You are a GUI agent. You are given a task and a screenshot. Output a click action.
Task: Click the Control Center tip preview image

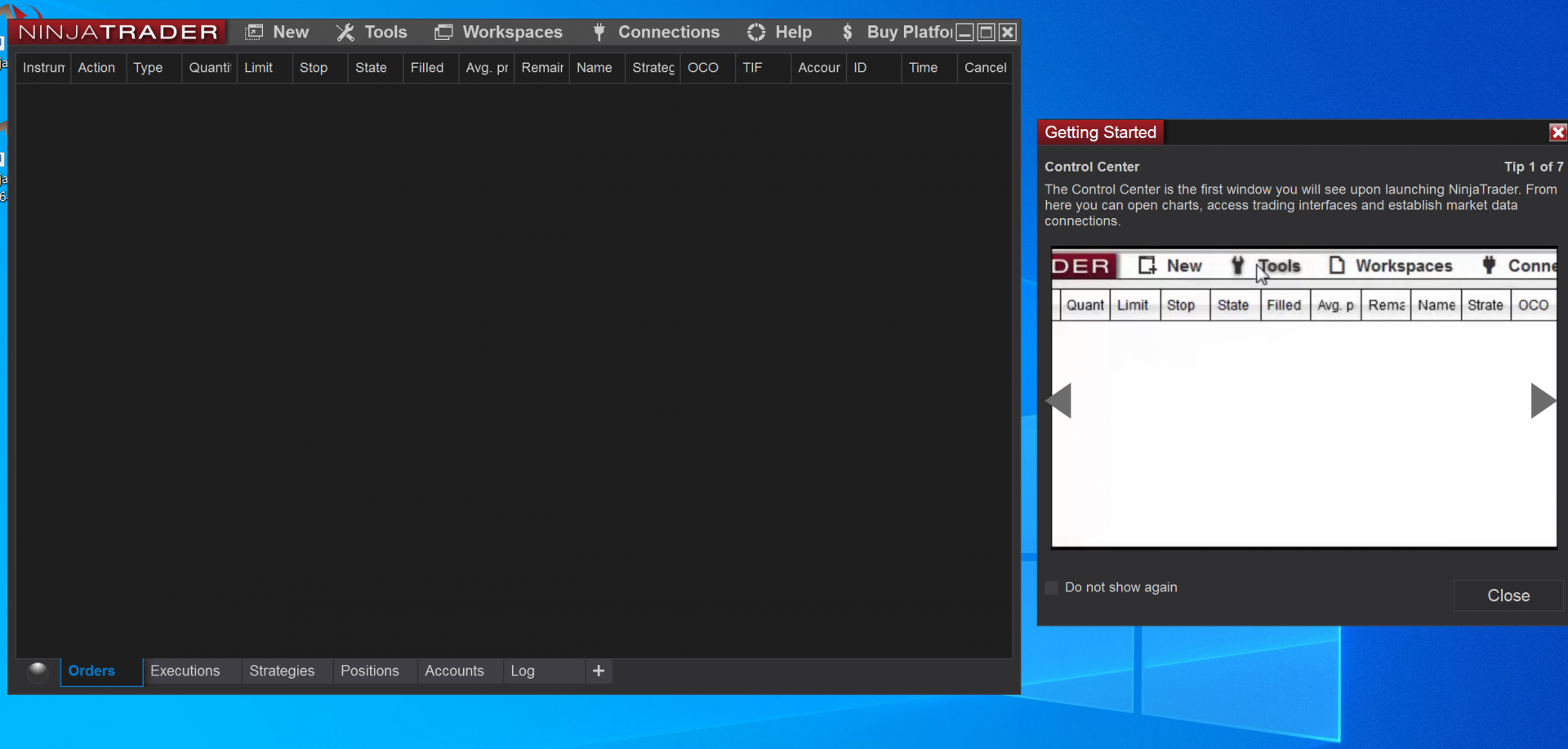pos(1304,398)
